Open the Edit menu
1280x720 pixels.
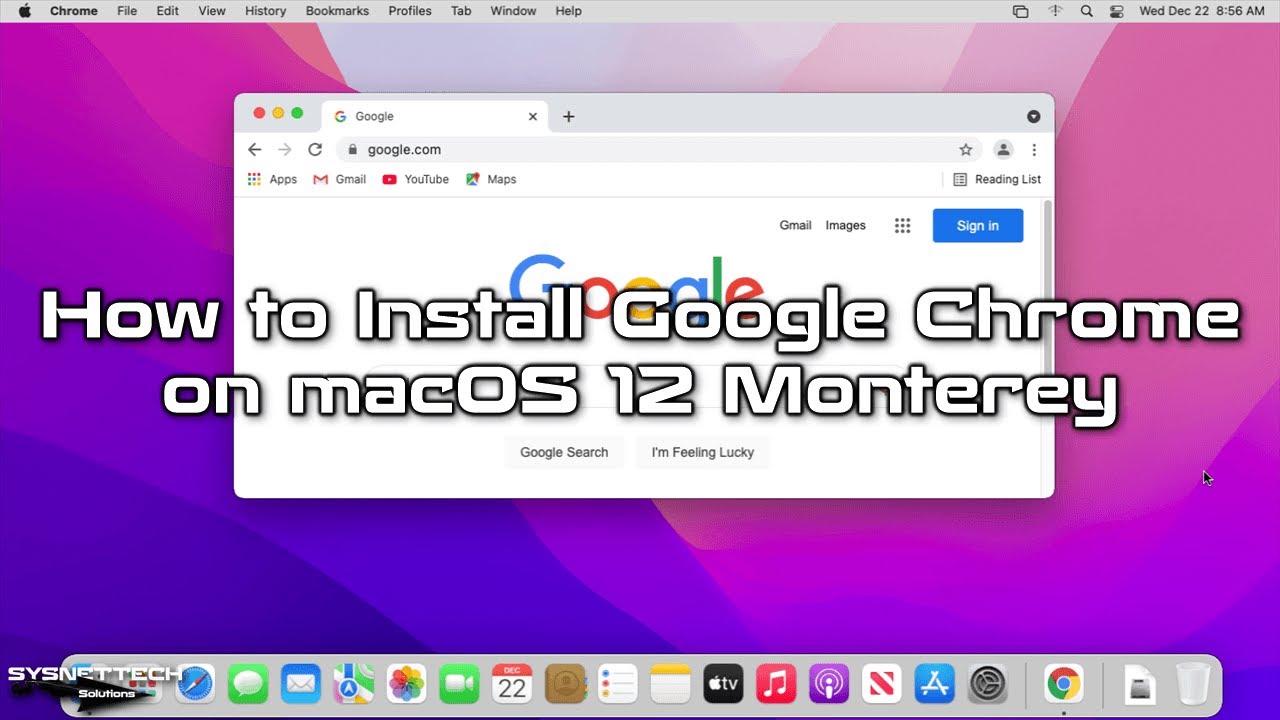point(168,11)
